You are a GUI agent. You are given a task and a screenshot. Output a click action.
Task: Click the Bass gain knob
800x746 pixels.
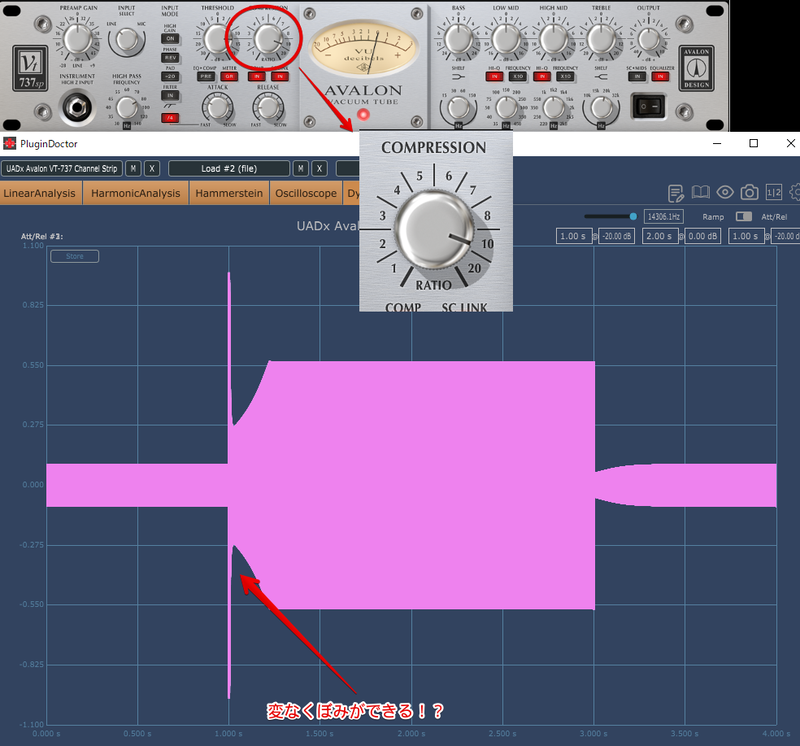(458, 39)
